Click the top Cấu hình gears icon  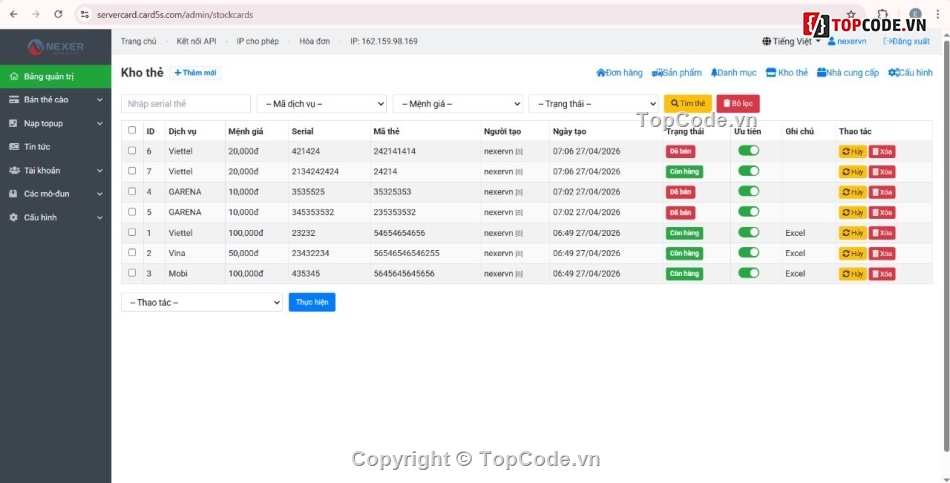[x=893, y=73]
